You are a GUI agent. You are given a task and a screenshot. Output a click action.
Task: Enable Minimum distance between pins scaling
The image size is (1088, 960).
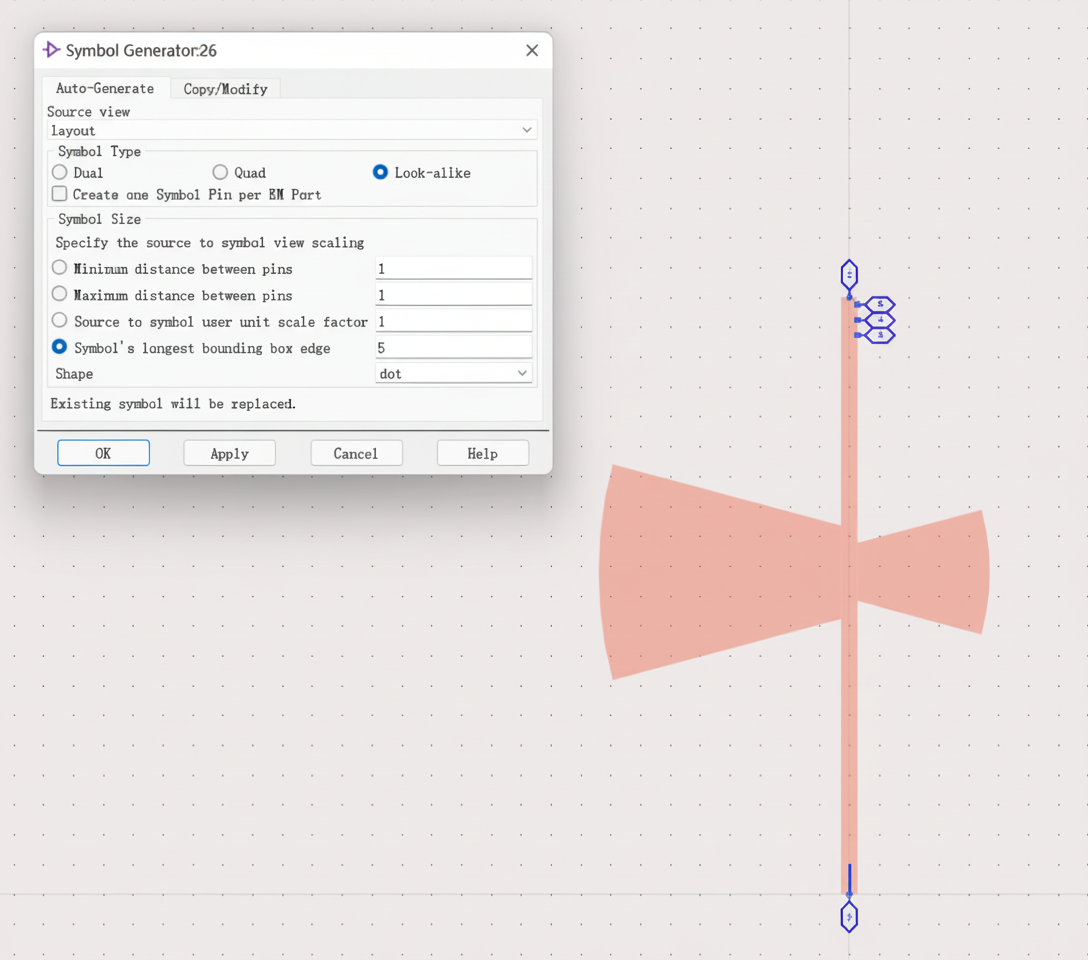click(58, 267)
